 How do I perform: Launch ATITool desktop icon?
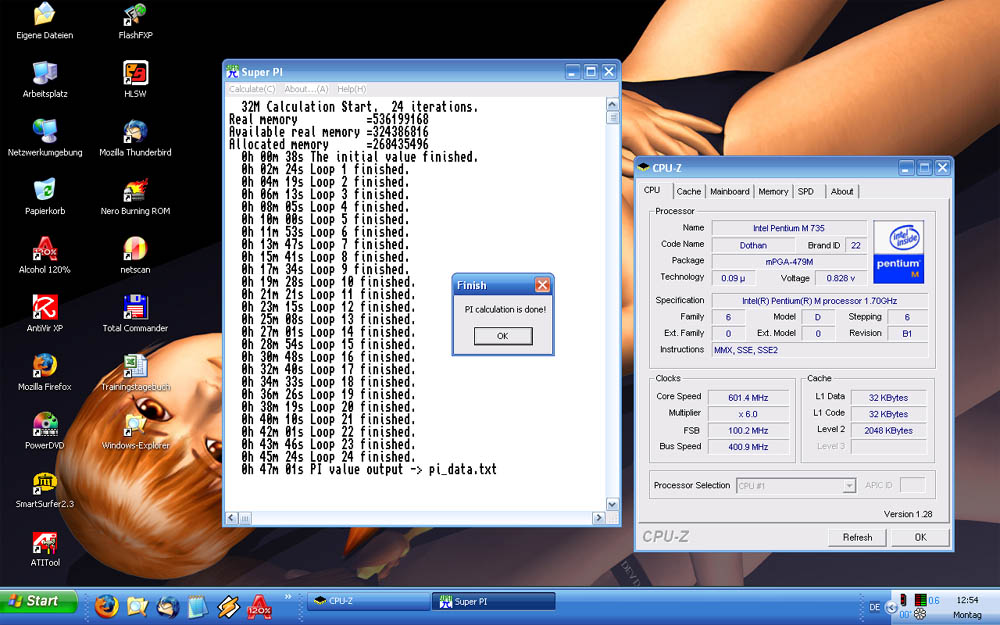pyautogui.click(x=45, y=548)
